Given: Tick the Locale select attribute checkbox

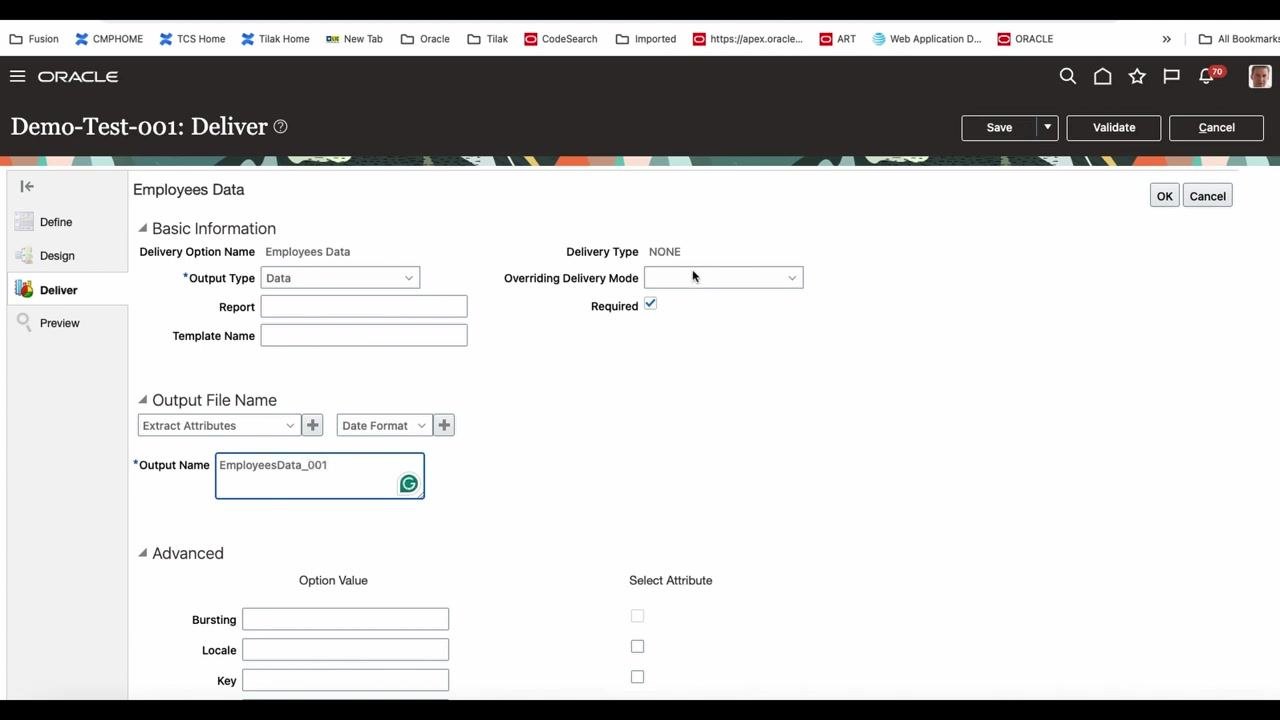Looking at the screenshot, I should [x=637, y=647].
